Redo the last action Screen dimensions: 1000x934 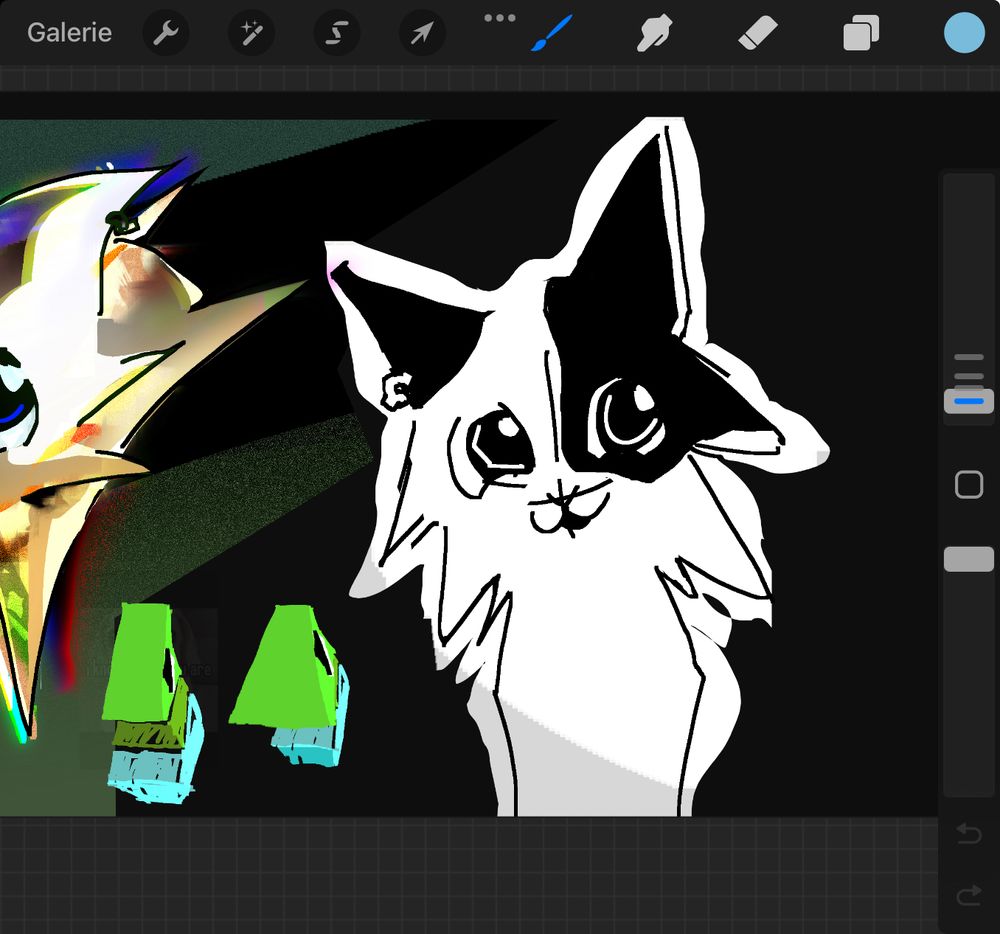tap(968, 895)
